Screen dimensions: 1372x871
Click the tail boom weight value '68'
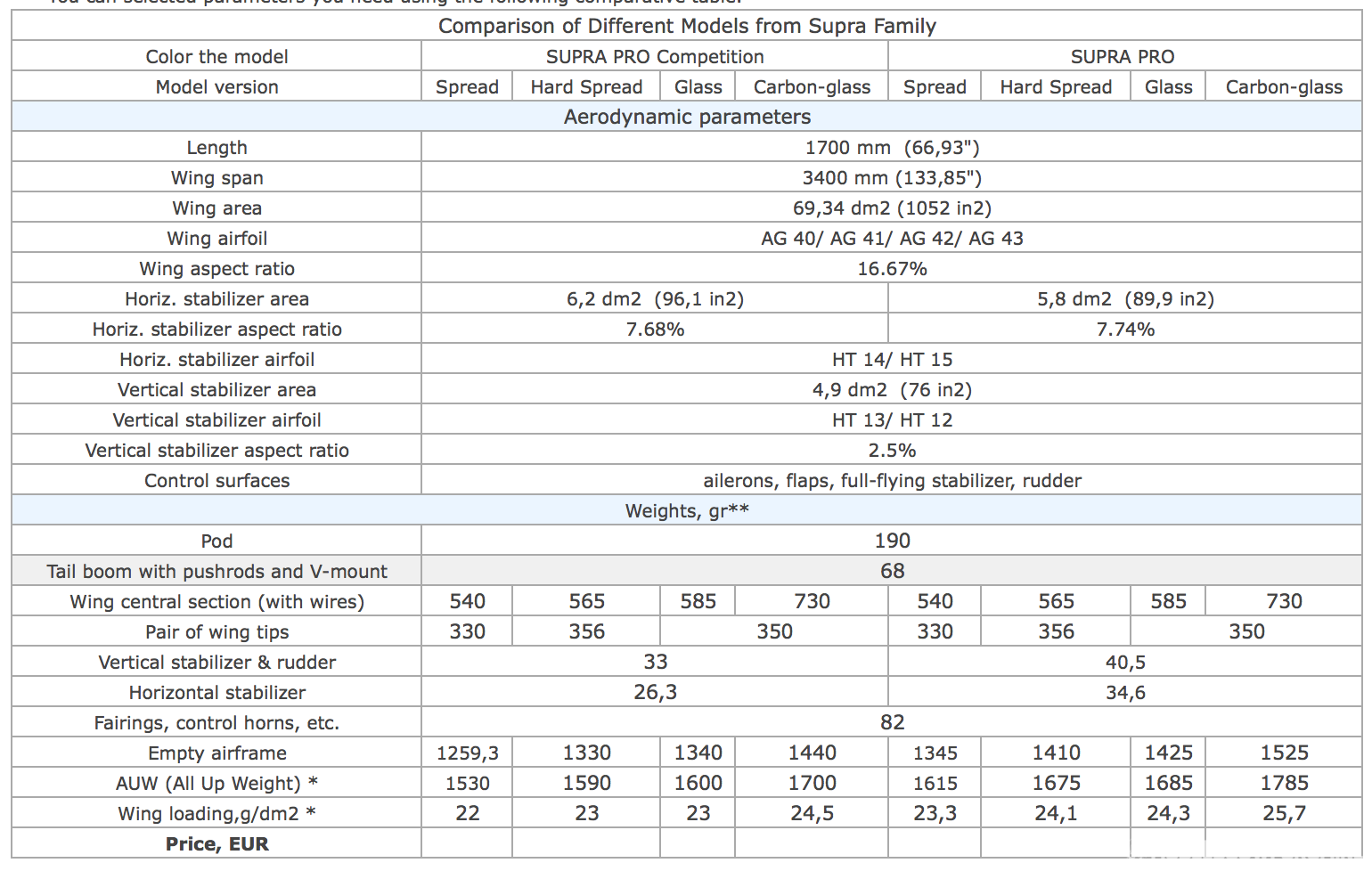[x=892, y=571]
